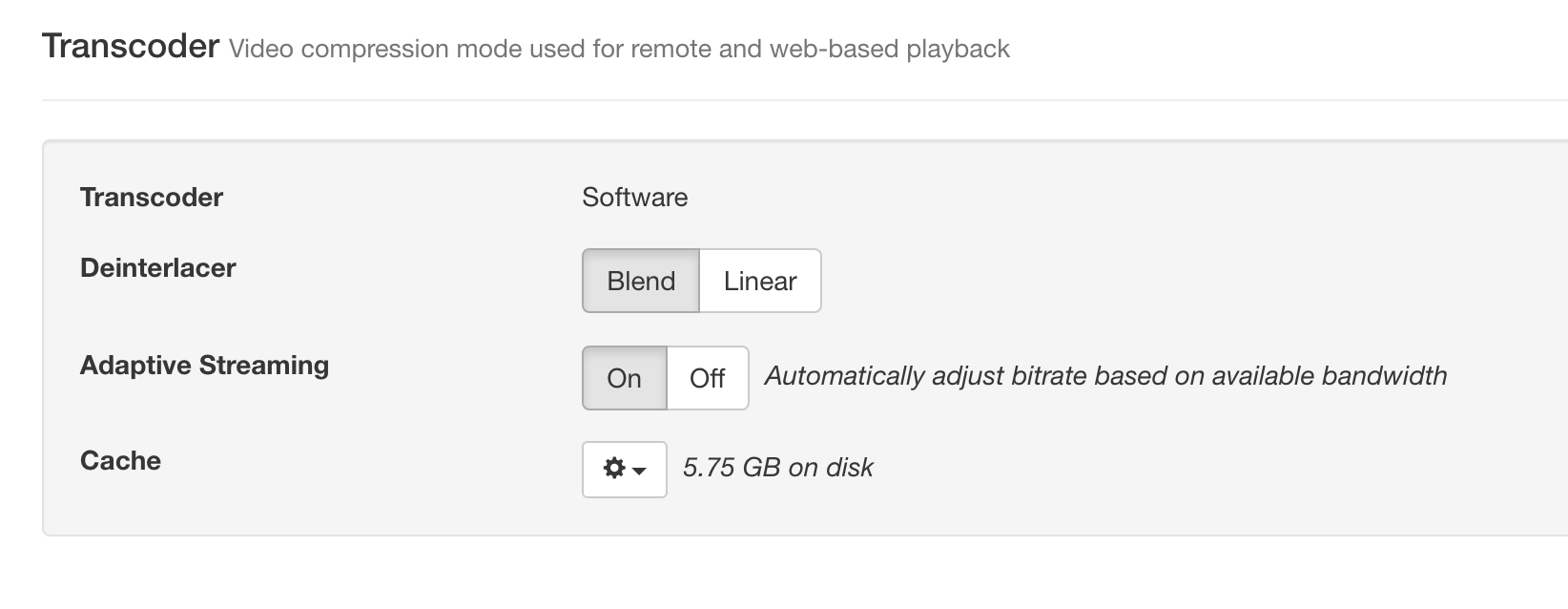Click the gear icon in Cache row
Viewport: 1568px width, 609px height.
click(x=614, y=469)
